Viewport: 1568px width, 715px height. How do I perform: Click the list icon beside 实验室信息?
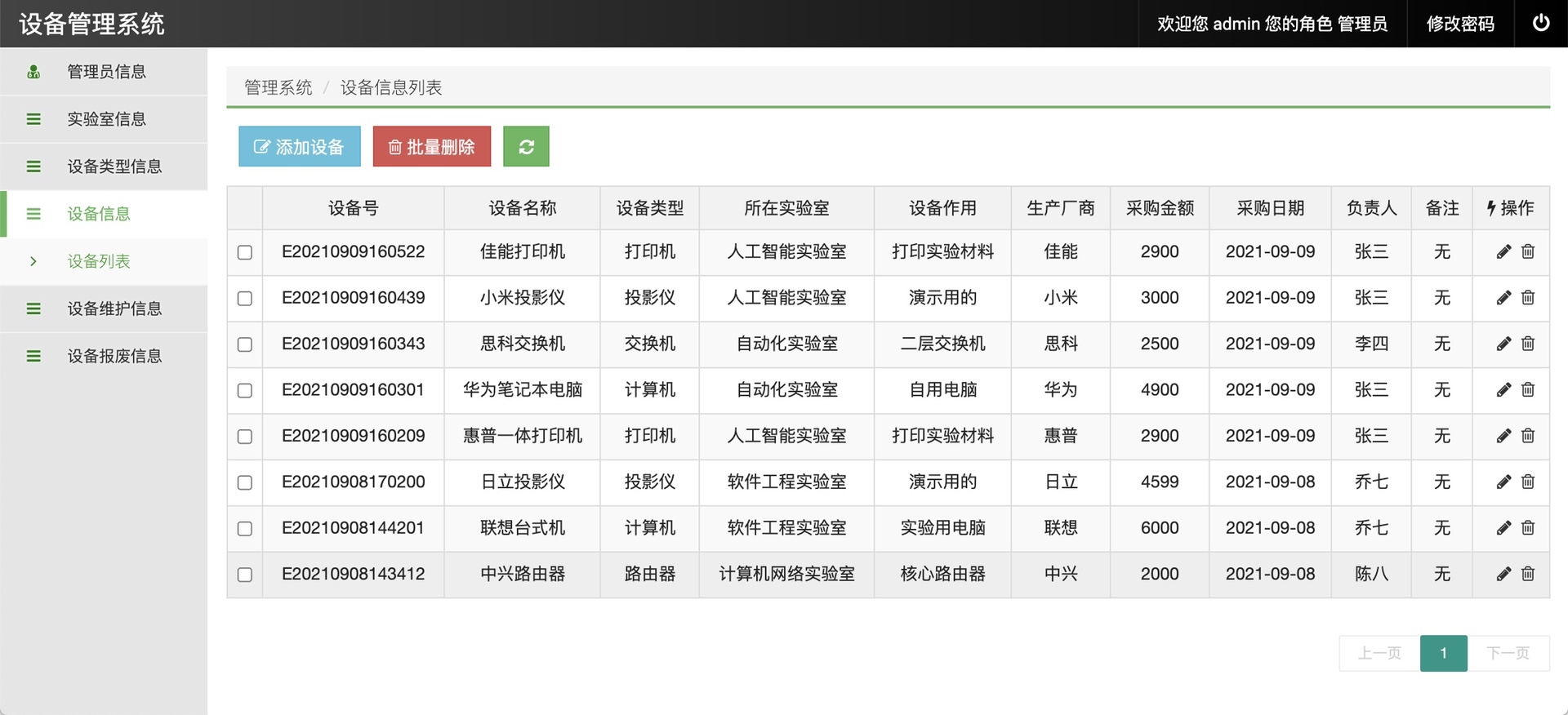pyautogui.click(x=33, y=119)
